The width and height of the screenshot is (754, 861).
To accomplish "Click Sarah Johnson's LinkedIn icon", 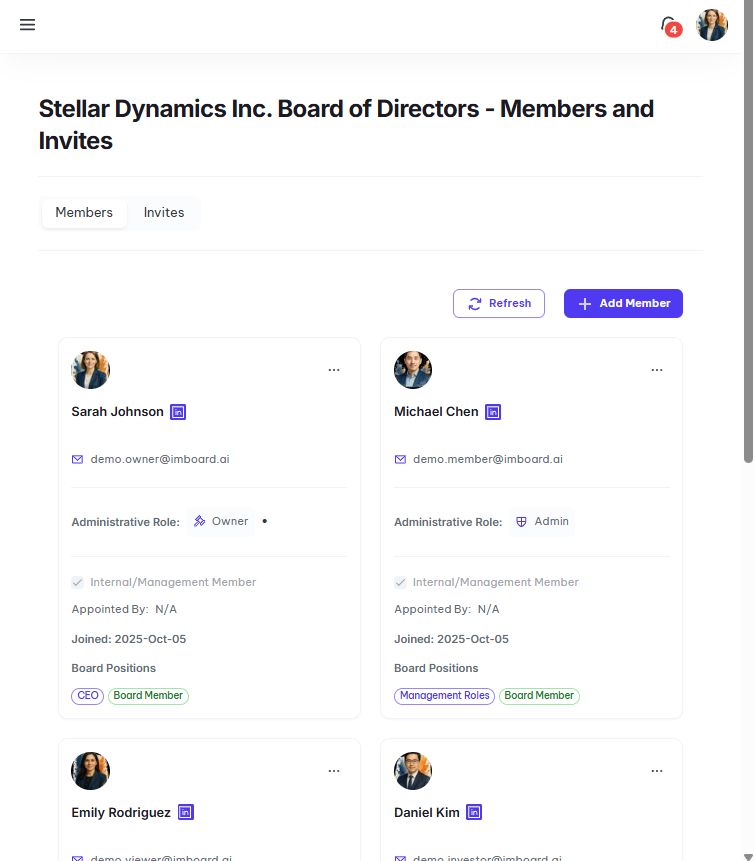I will (x=178, y=412).
